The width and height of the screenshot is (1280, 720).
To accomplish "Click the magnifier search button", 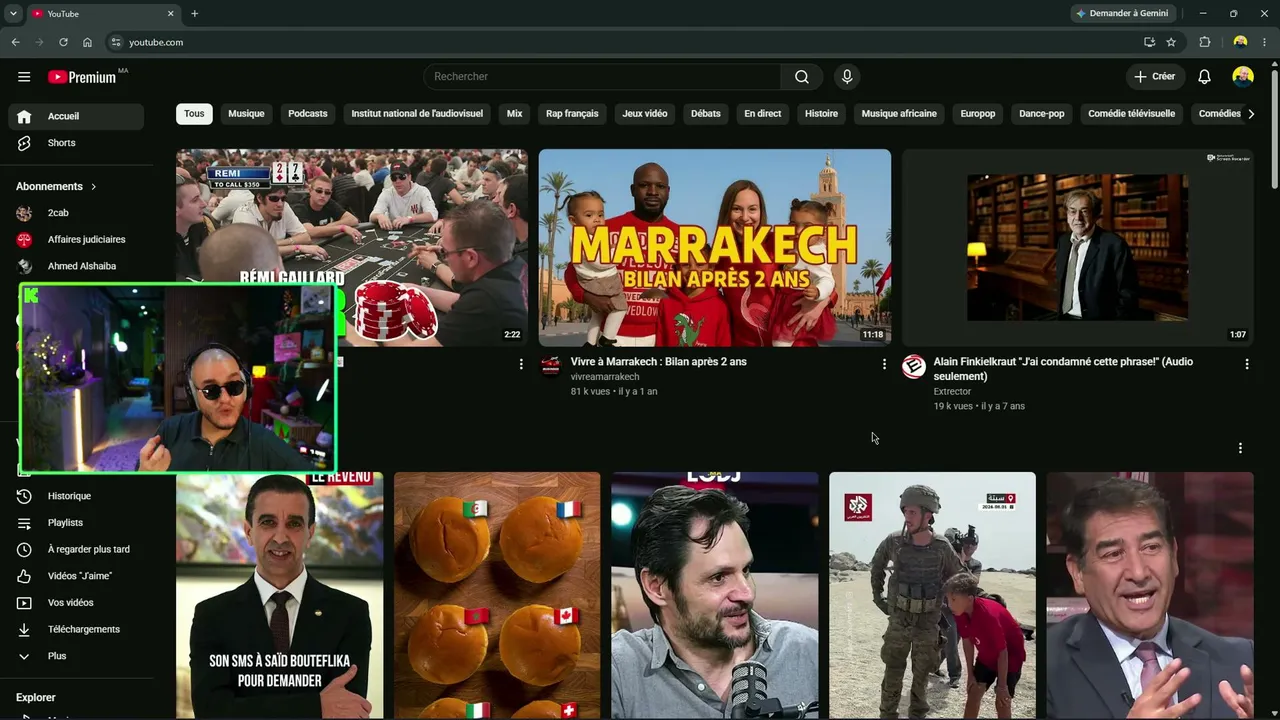I will (802, 77).
